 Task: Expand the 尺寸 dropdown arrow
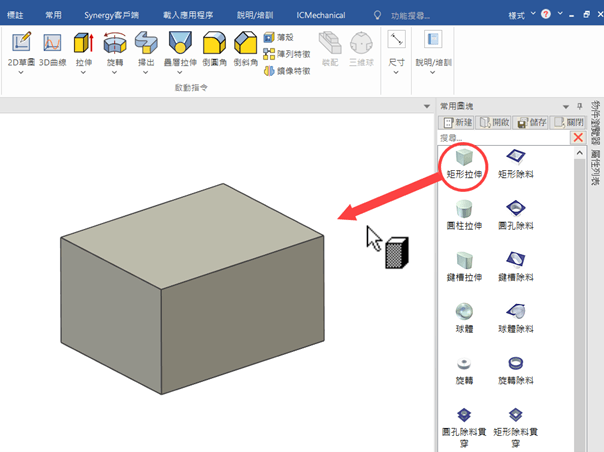pyautogui.click(x=396, y=72)
